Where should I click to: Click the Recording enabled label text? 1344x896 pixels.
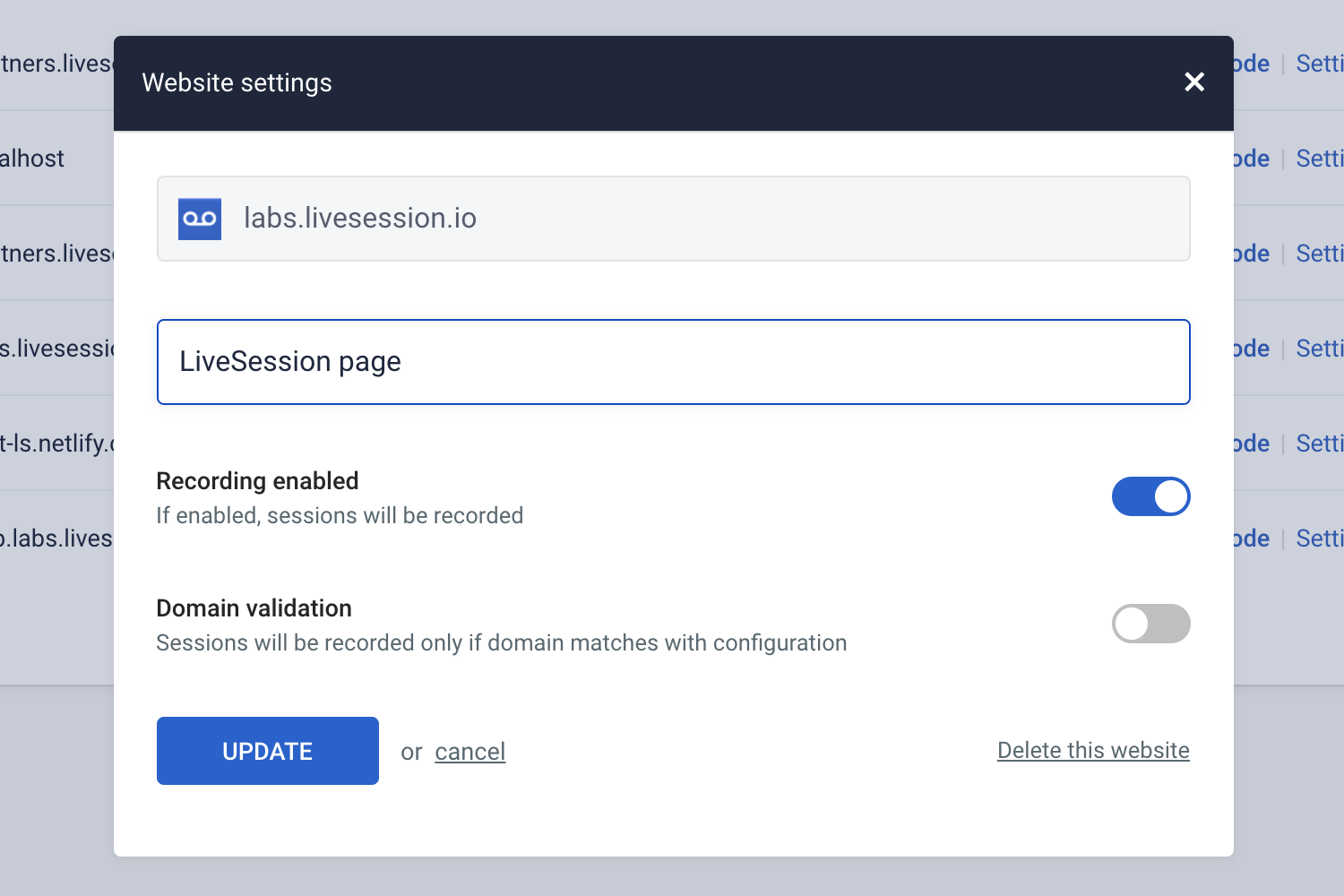pos(257,481)
